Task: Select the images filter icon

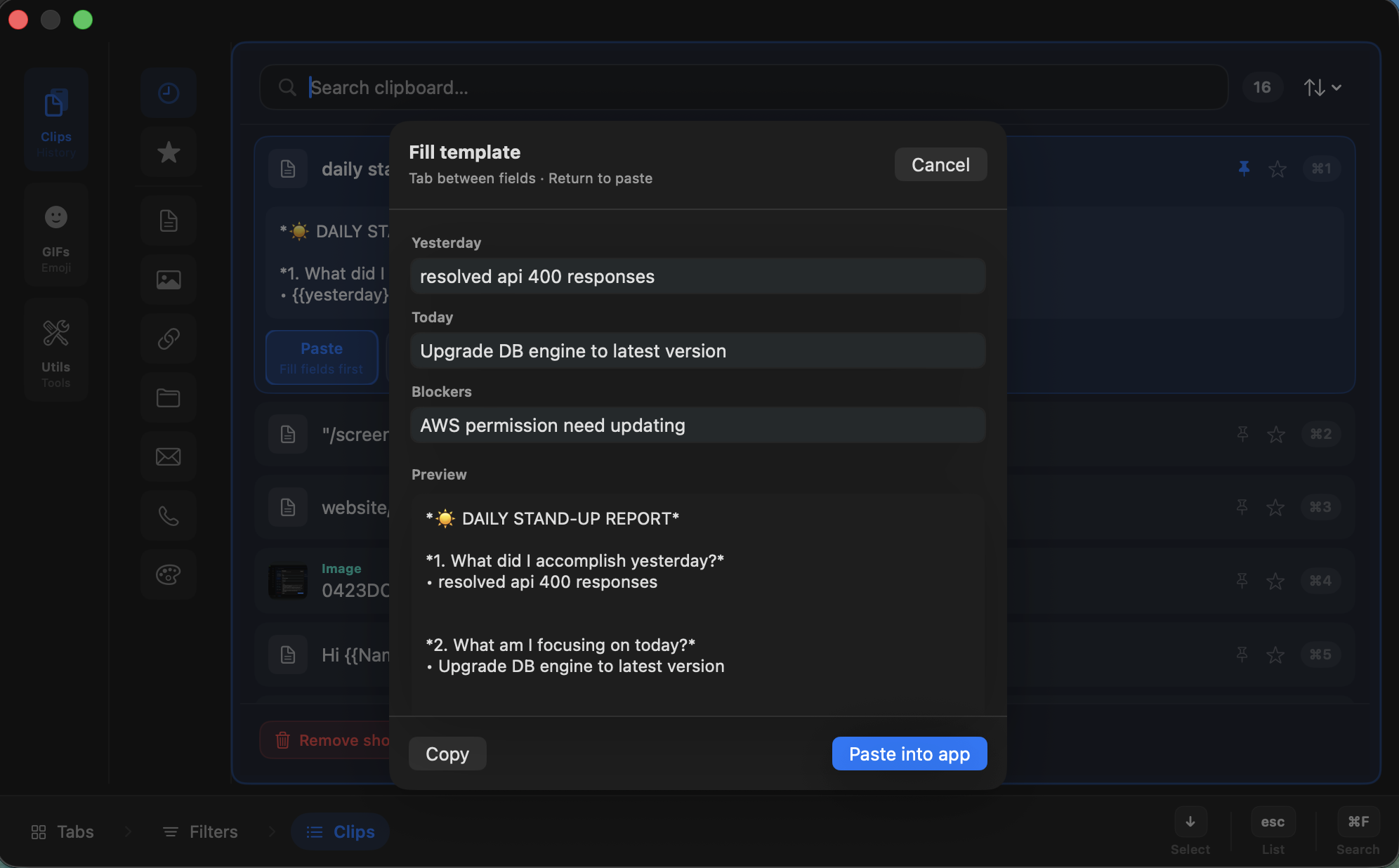Action: 169,280
